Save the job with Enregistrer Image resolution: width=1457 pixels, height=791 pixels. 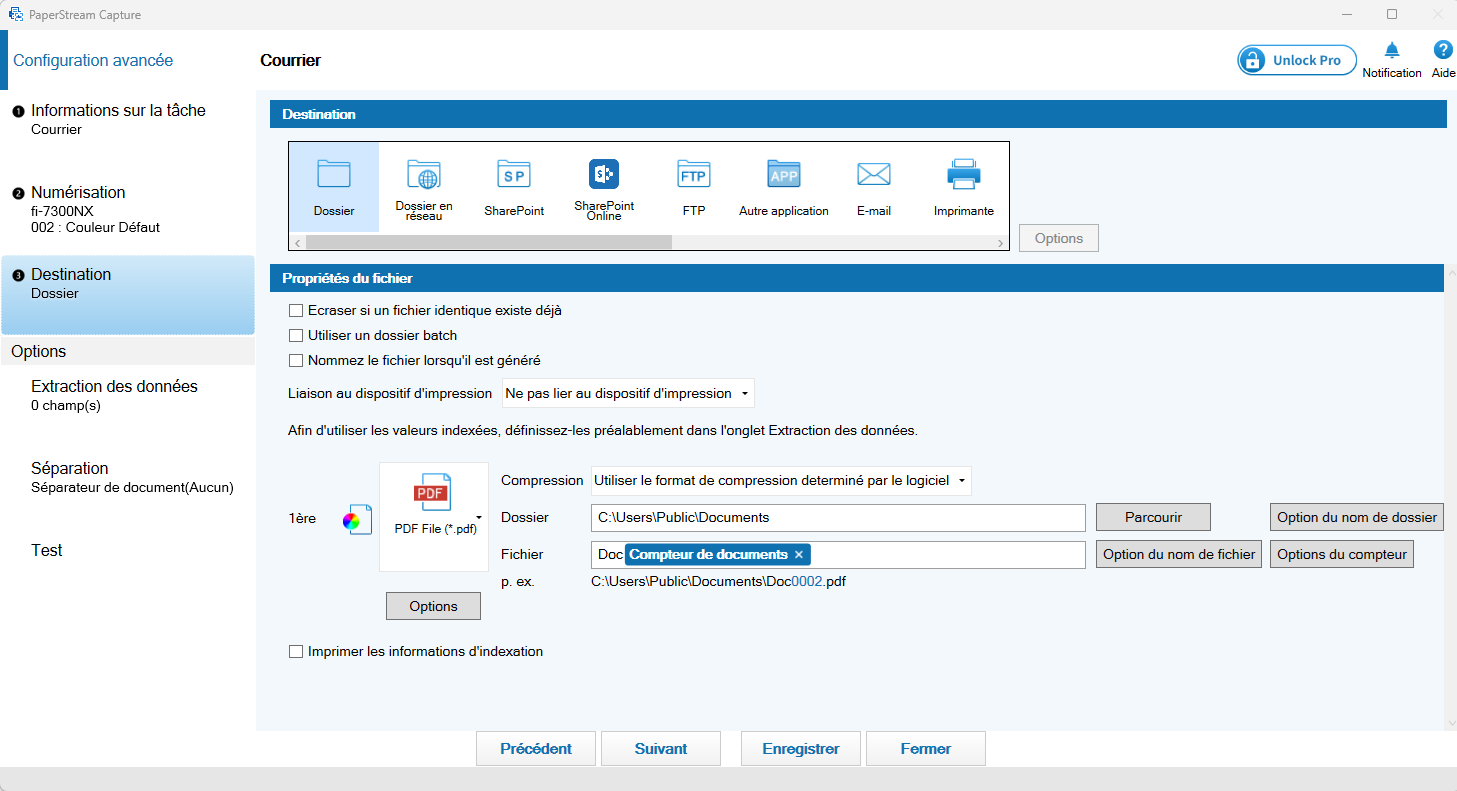pyautogui.click(x=801, y=748)
